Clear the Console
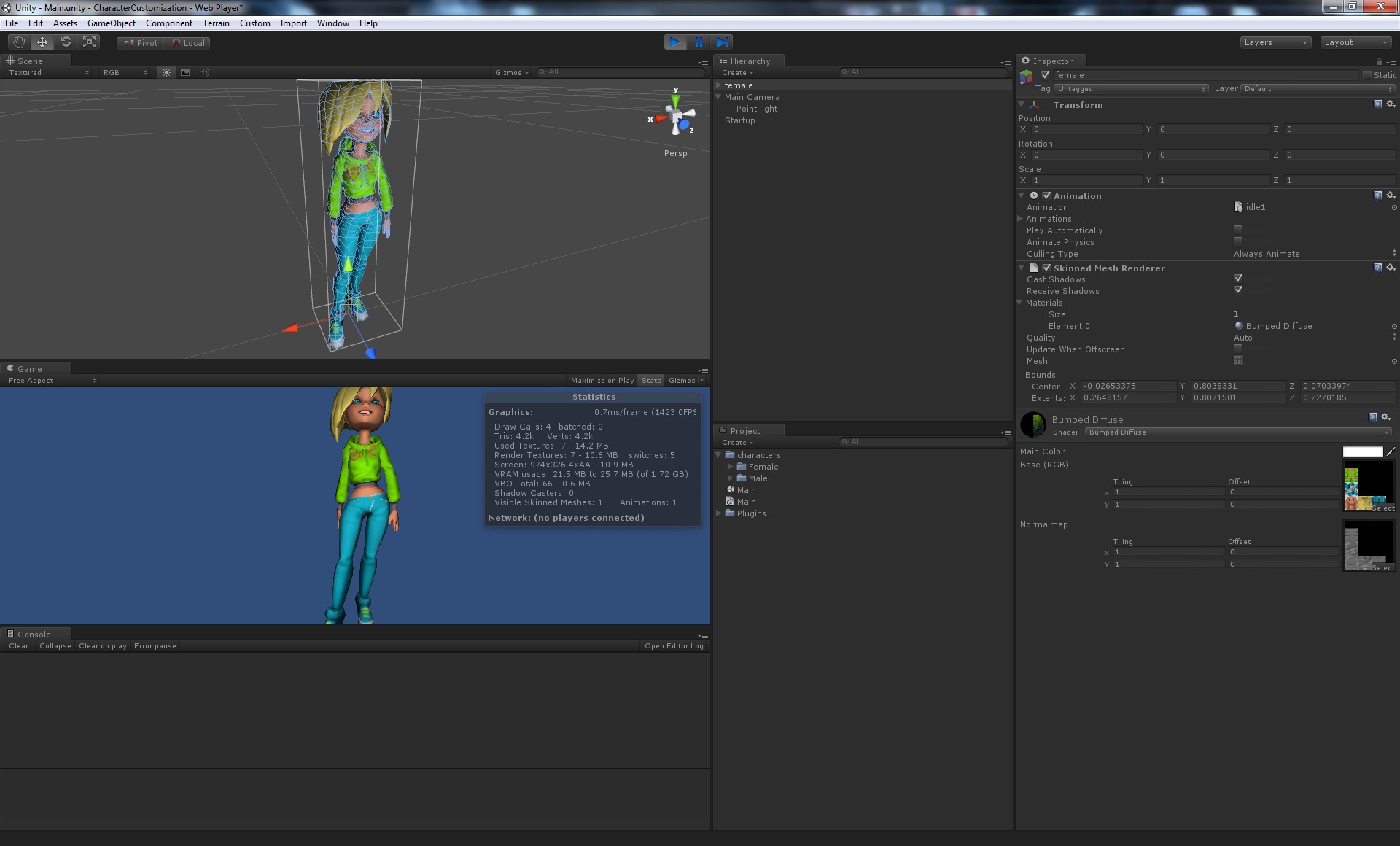1400x846 pixels. [x=17, y=645]
